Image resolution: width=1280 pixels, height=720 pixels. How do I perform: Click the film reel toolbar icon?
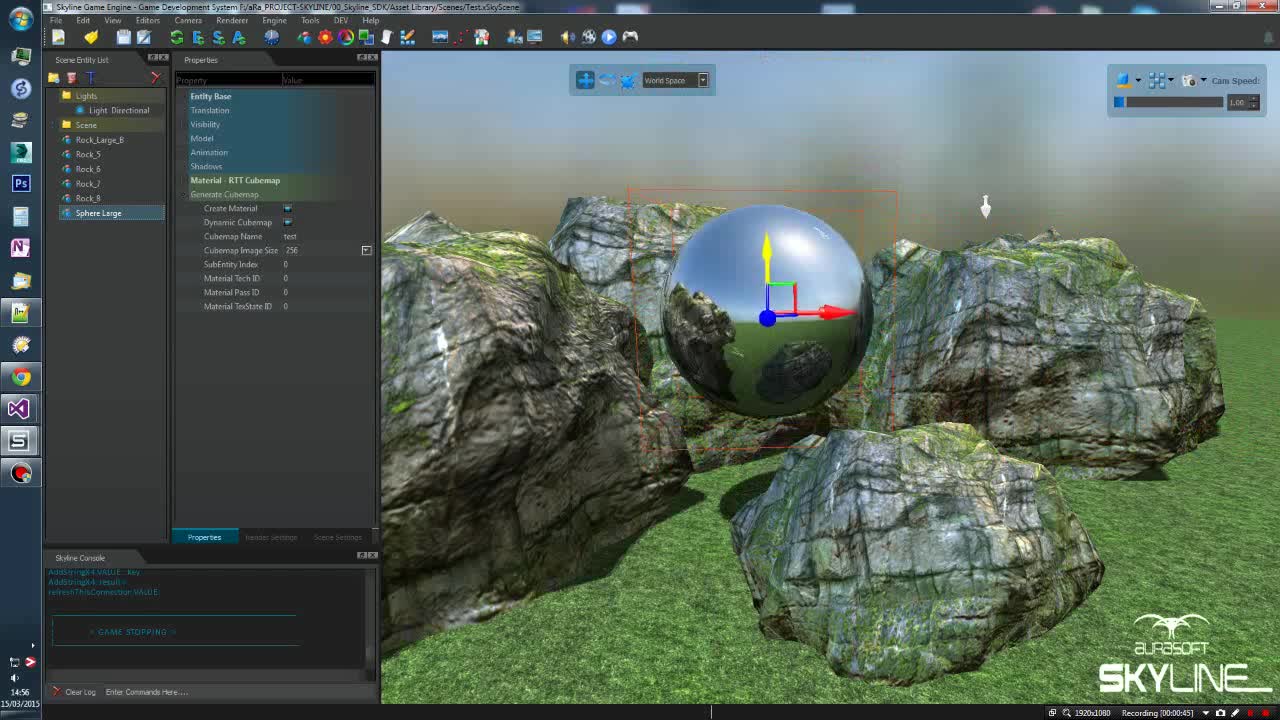pyautogui.click(x=588, y=37)
